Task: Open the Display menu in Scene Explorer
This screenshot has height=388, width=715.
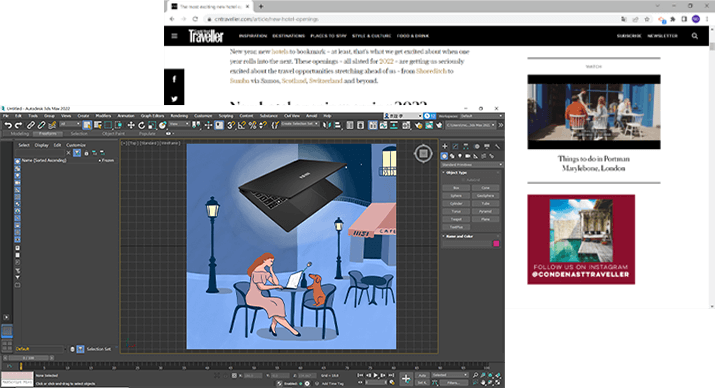Action: [x=41, y=145]
